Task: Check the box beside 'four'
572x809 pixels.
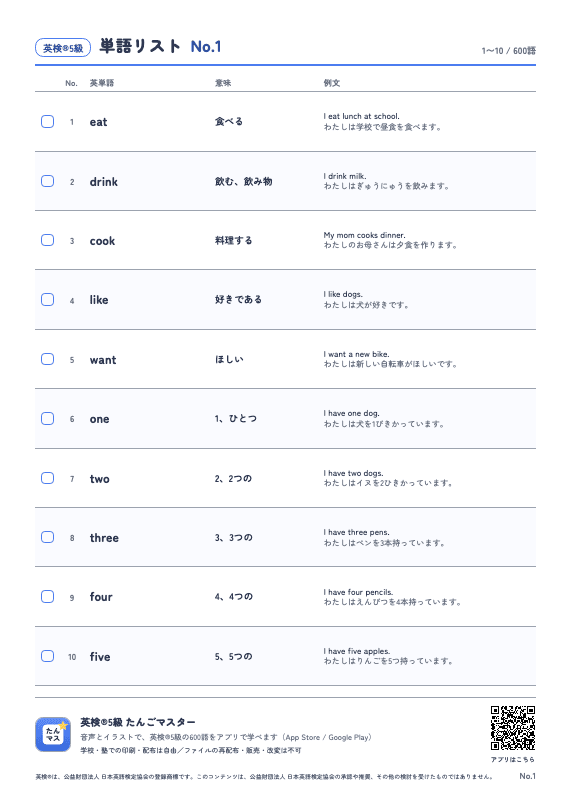Action: pyautogui.click(x=47, y=596)
